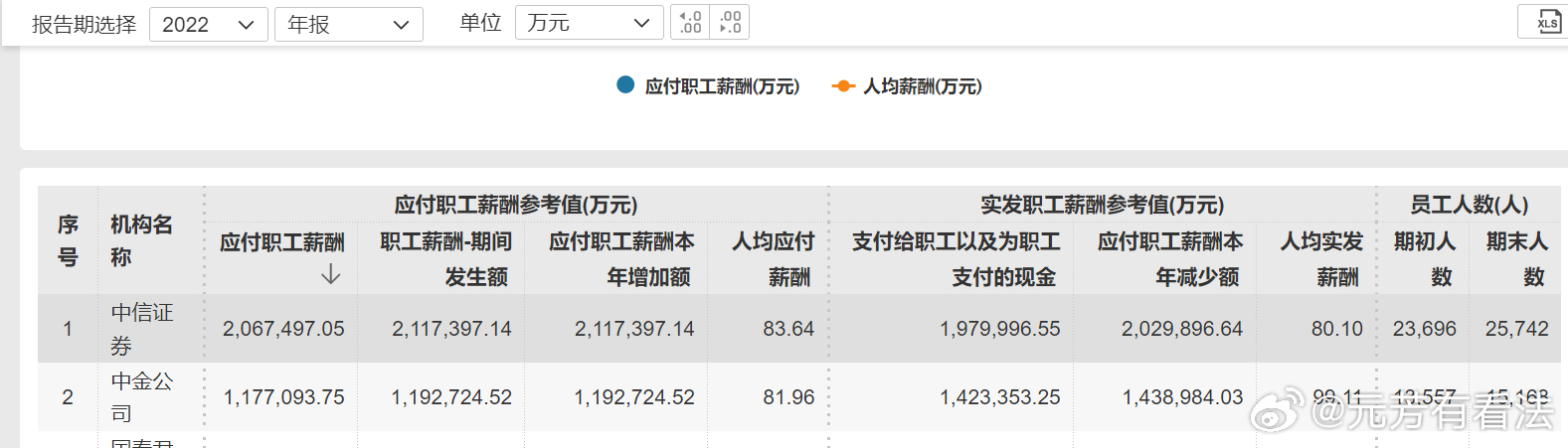
Task: Open the report type dropdown showing 年报
Action: coord(349,24)
